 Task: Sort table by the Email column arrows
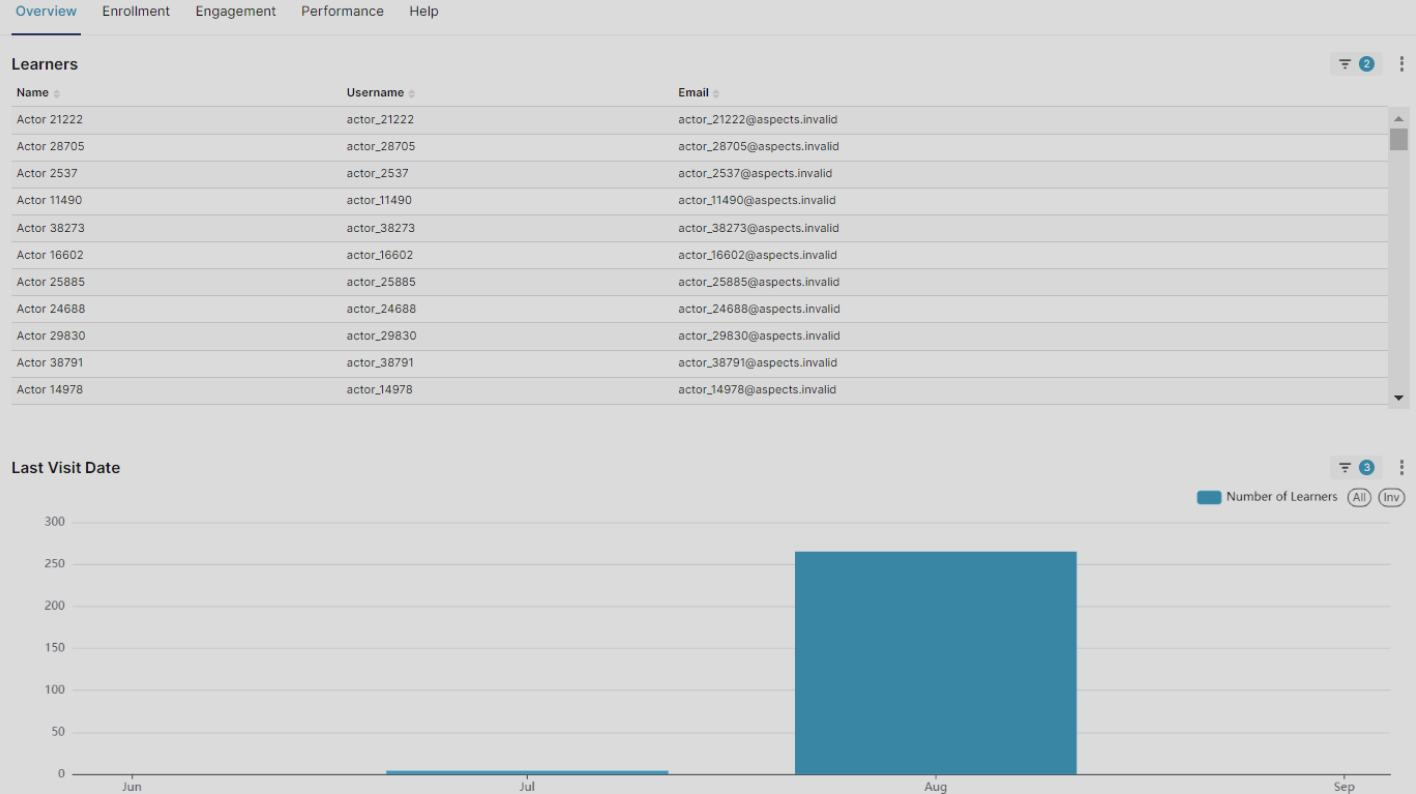click(x=716, y=93)
